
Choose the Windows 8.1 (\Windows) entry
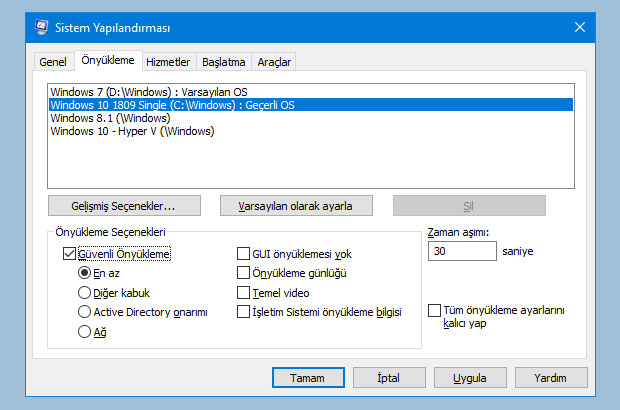coord(310,118)
